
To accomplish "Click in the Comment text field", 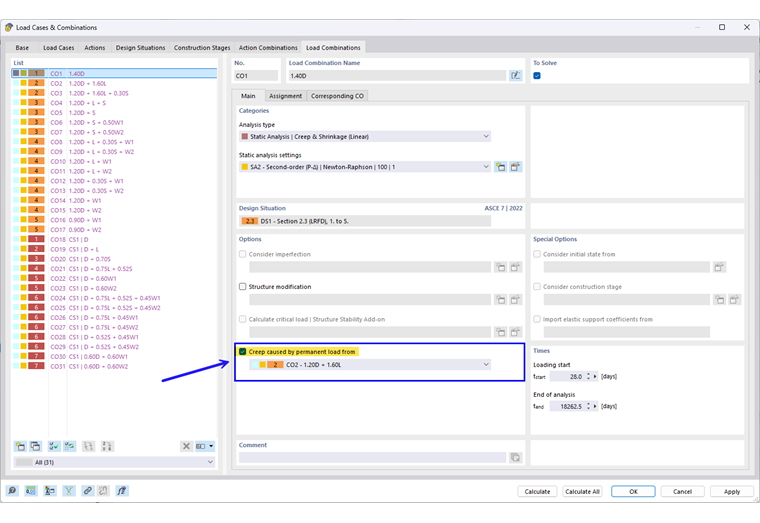I will click(372, 457).
